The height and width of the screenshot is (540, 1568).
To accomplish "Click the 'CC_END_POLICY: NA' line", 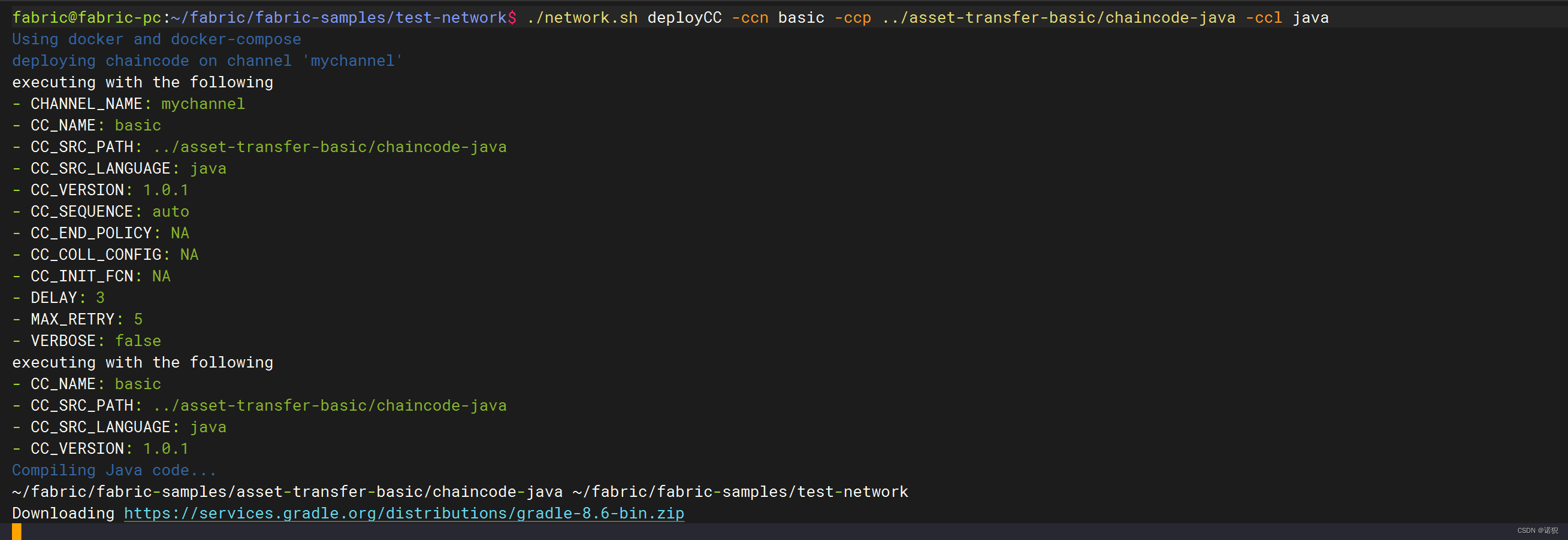I will (101, 233).
